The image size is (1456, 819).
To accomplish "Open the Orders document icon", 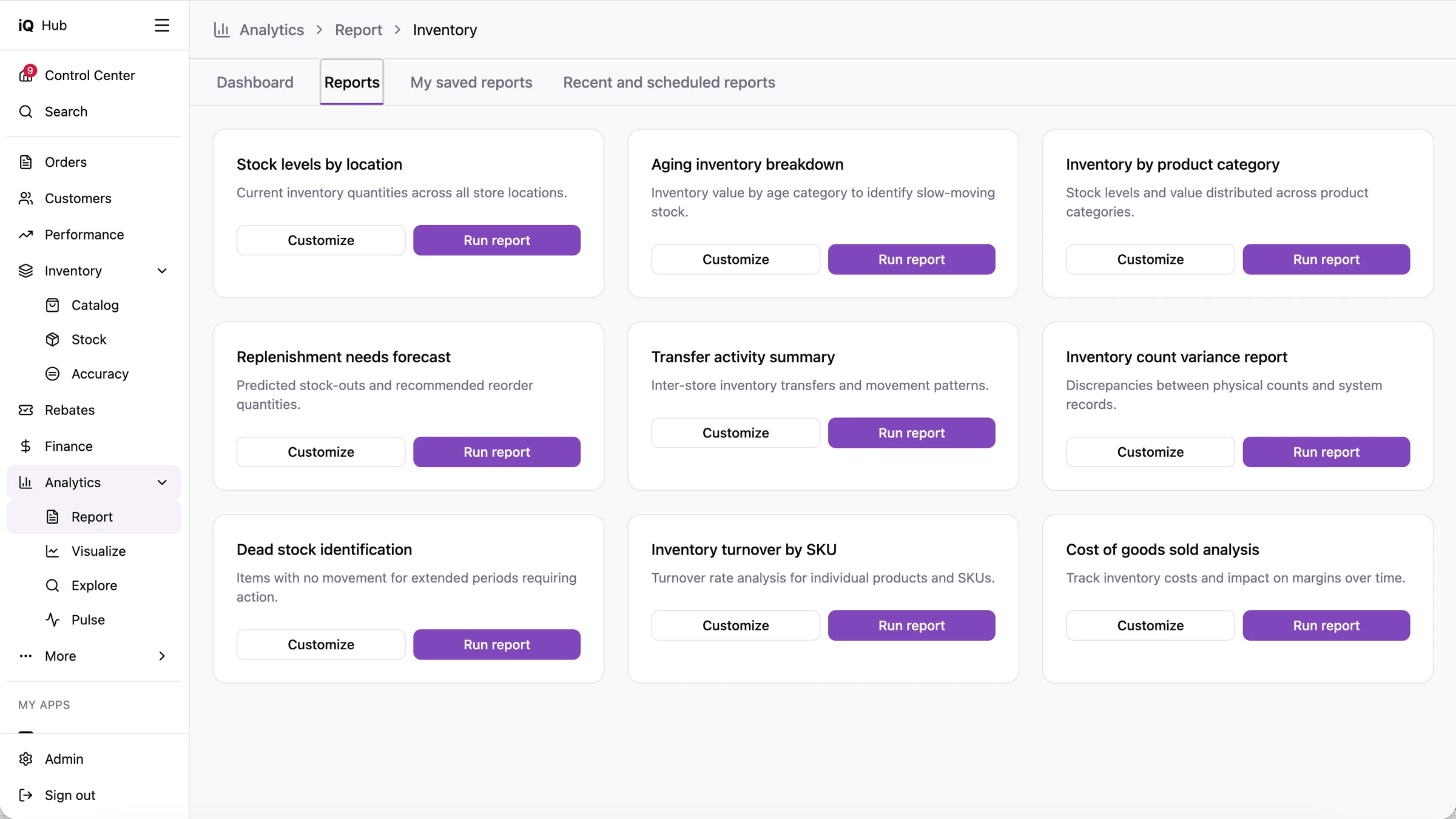I will [25, 162].
